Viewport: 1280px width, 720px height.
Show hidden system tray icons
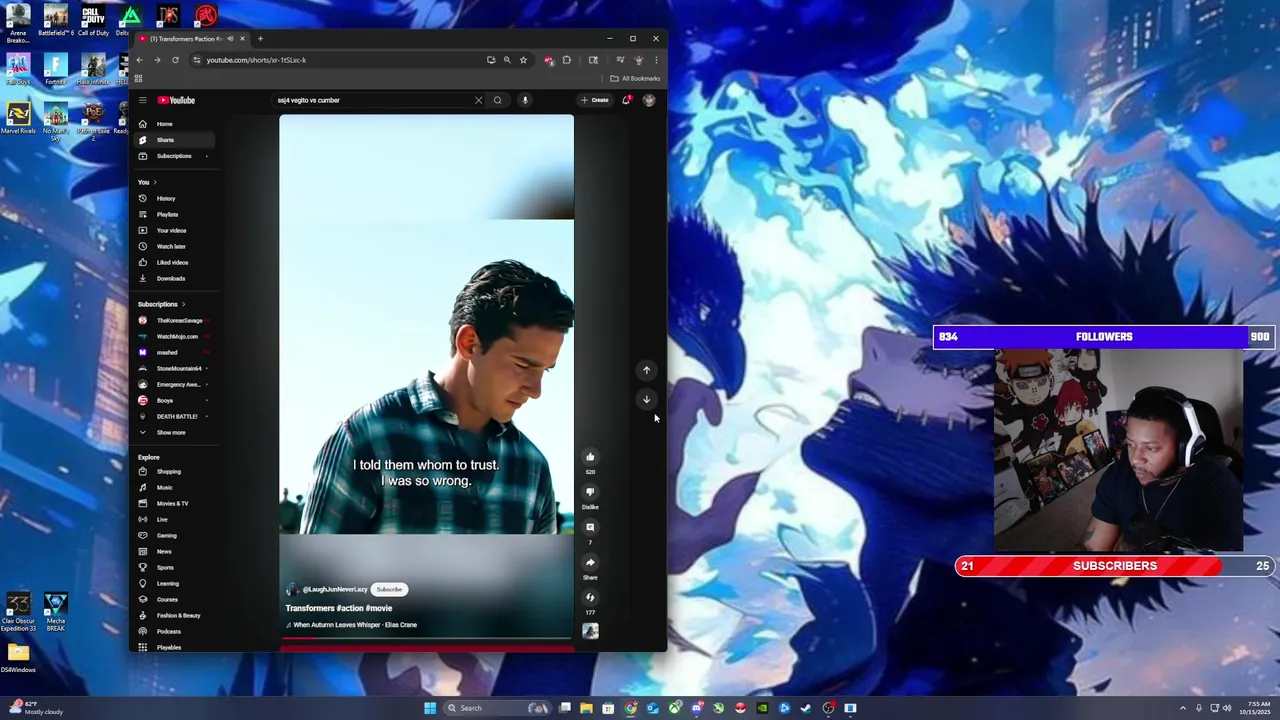(x=1183, y=708)
